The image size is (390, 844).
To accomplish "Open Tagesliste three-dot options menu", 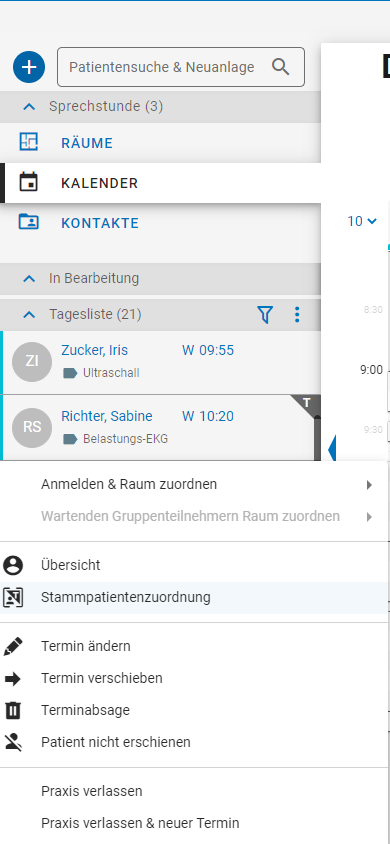I will point(297,314).
